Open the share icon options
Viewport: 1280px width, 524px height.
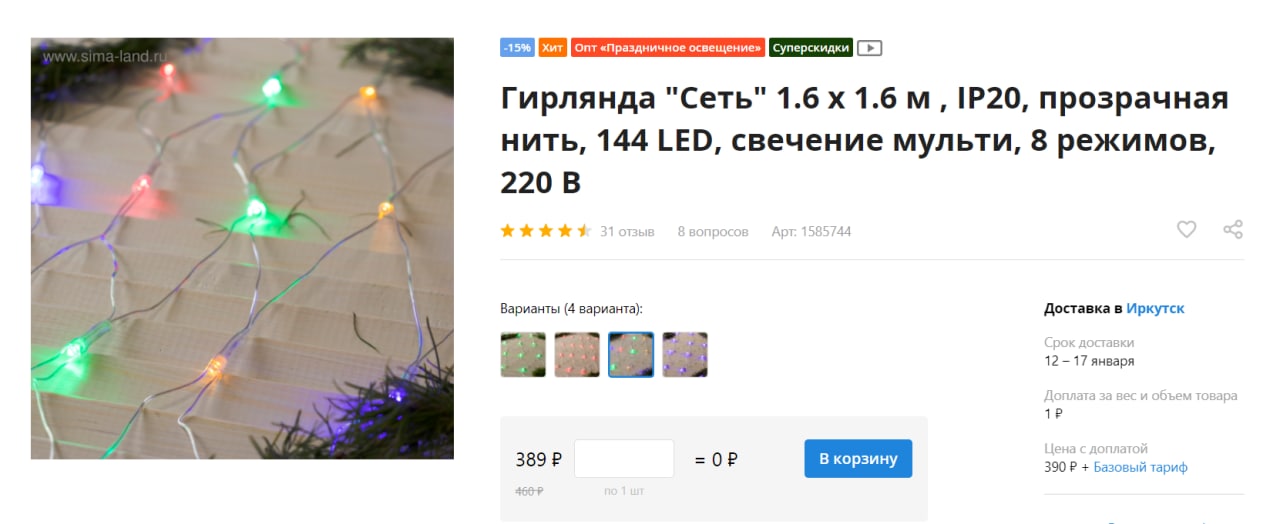point(1233,230)
